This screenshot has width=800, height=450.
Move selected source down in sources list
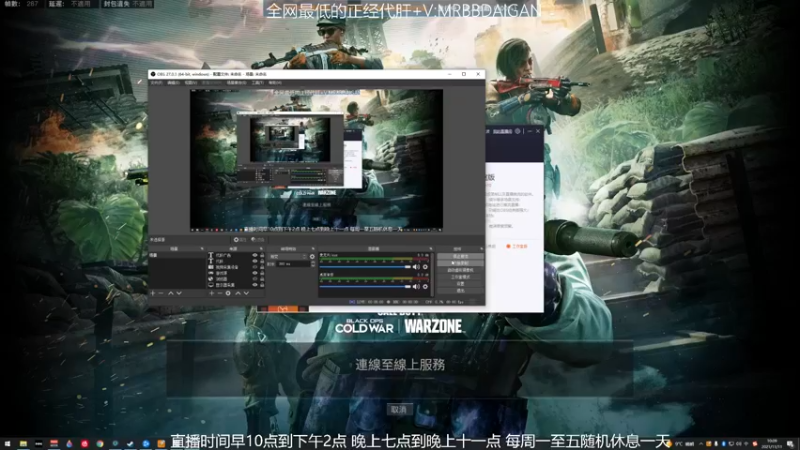coord(246,293)
